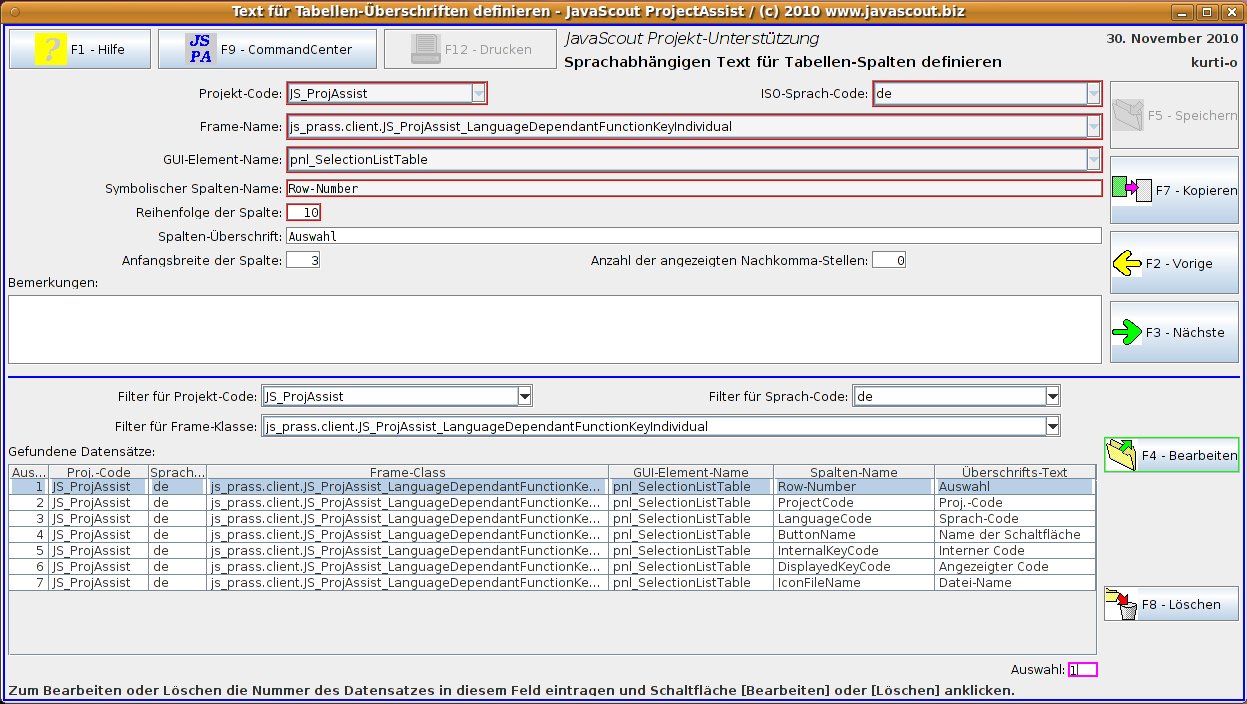Go to previous record with yellow arrow

point(1127,264)
